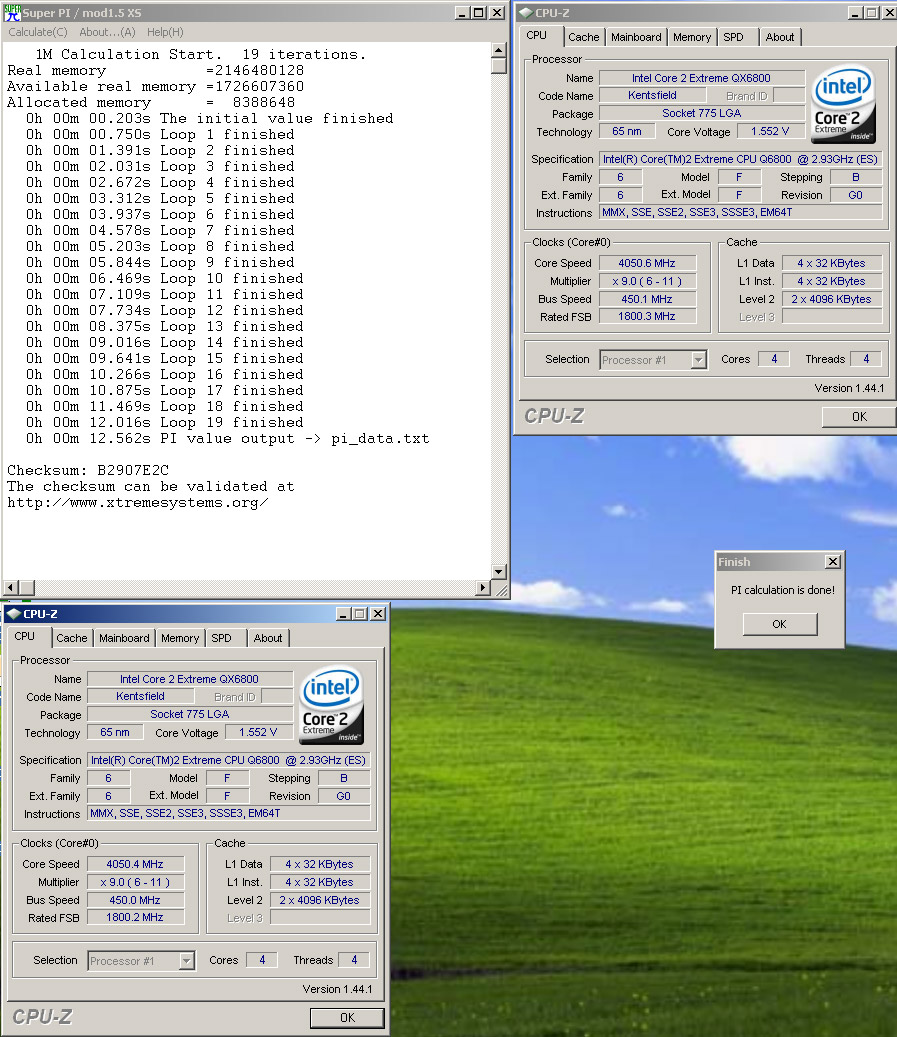
Task: Switch to Cache tab in upper CPU-Z
Action: coord(583,37)
